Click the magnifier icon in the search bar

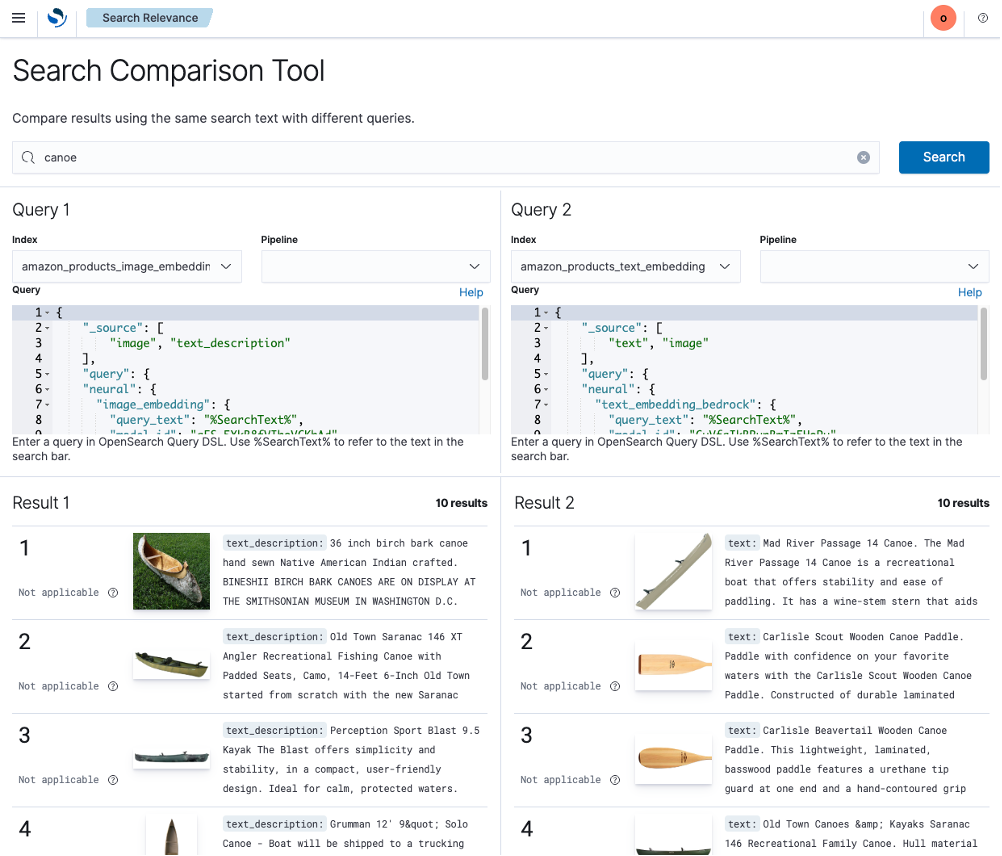coord(28,157)
